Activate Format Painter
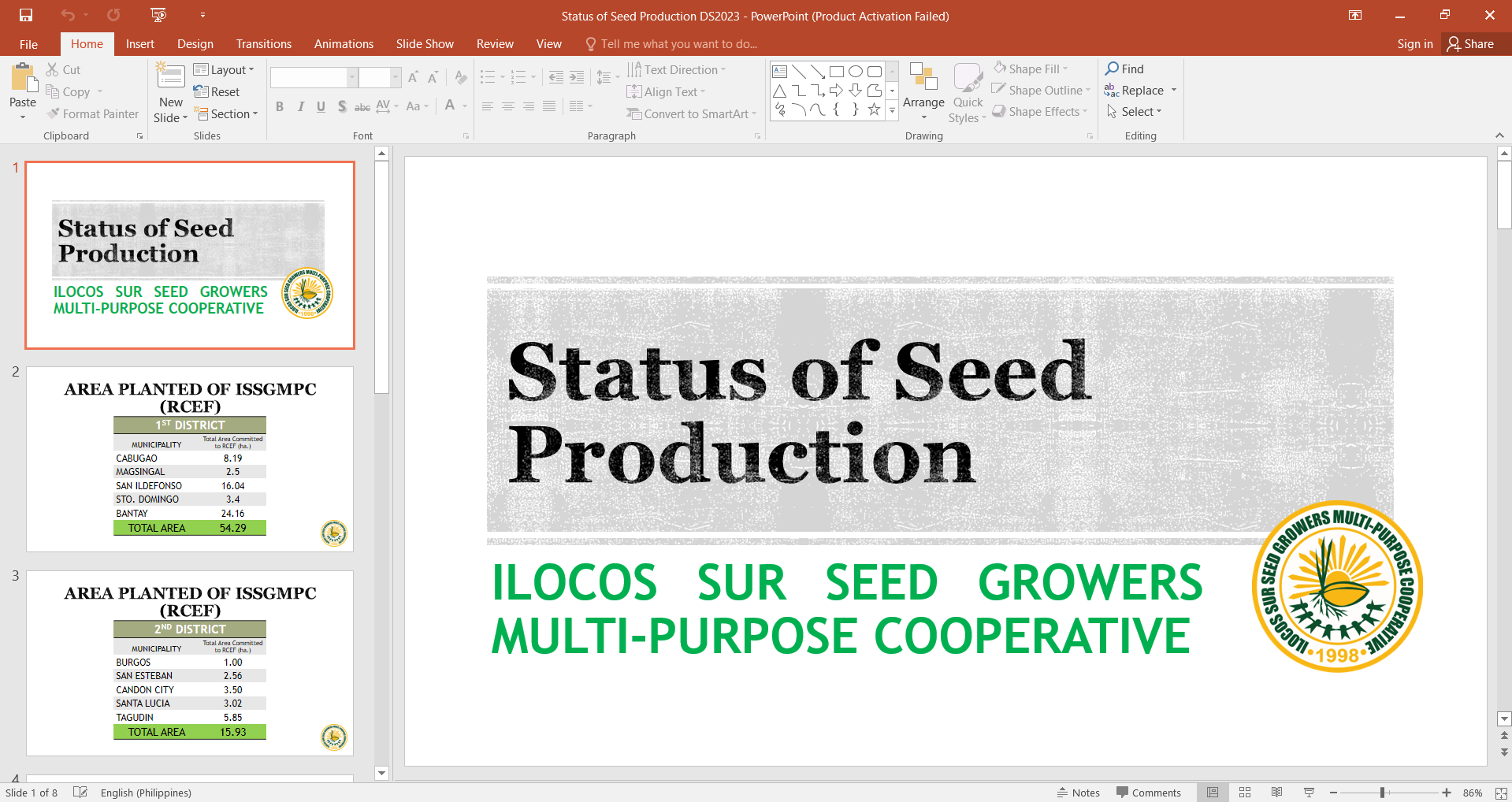The image size is (1512, 802). (92, 114)
